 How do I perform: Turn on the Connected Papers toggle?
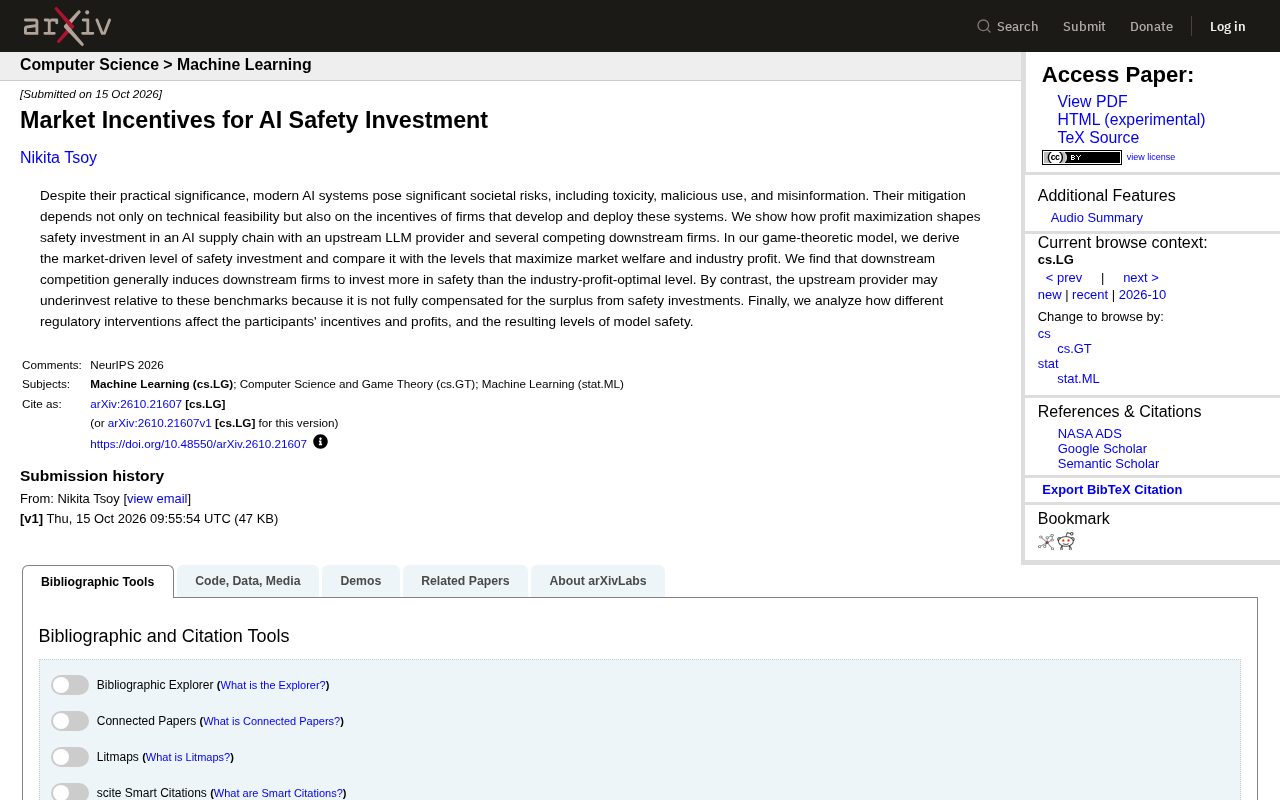pos(70,721)
